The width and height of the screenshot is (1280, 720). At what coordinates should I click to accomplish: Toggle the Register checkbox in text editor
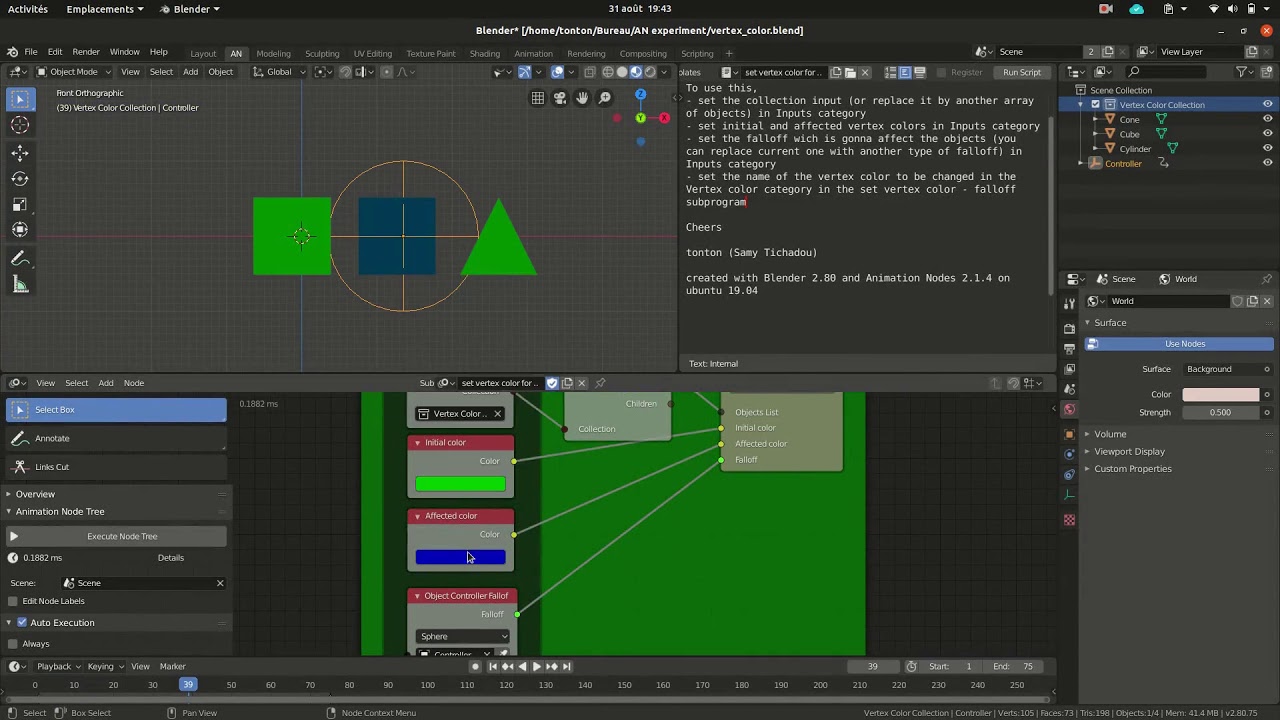pyautogui.click(x=941, y=72)
